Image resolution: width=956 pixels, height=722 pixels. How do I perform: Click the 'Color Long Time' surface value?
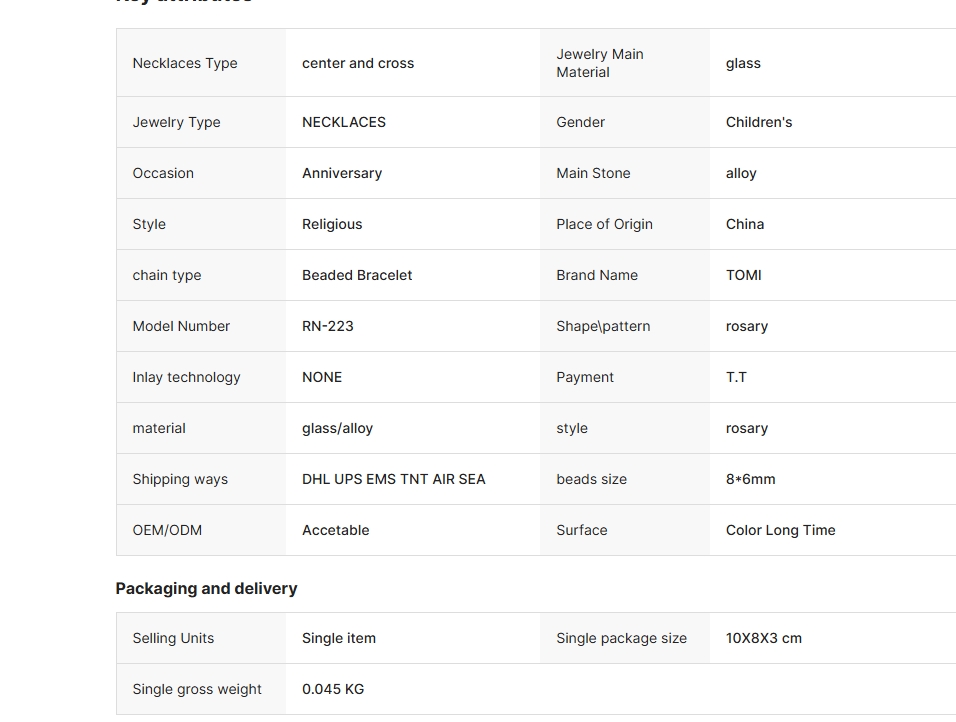click(781, 530)
